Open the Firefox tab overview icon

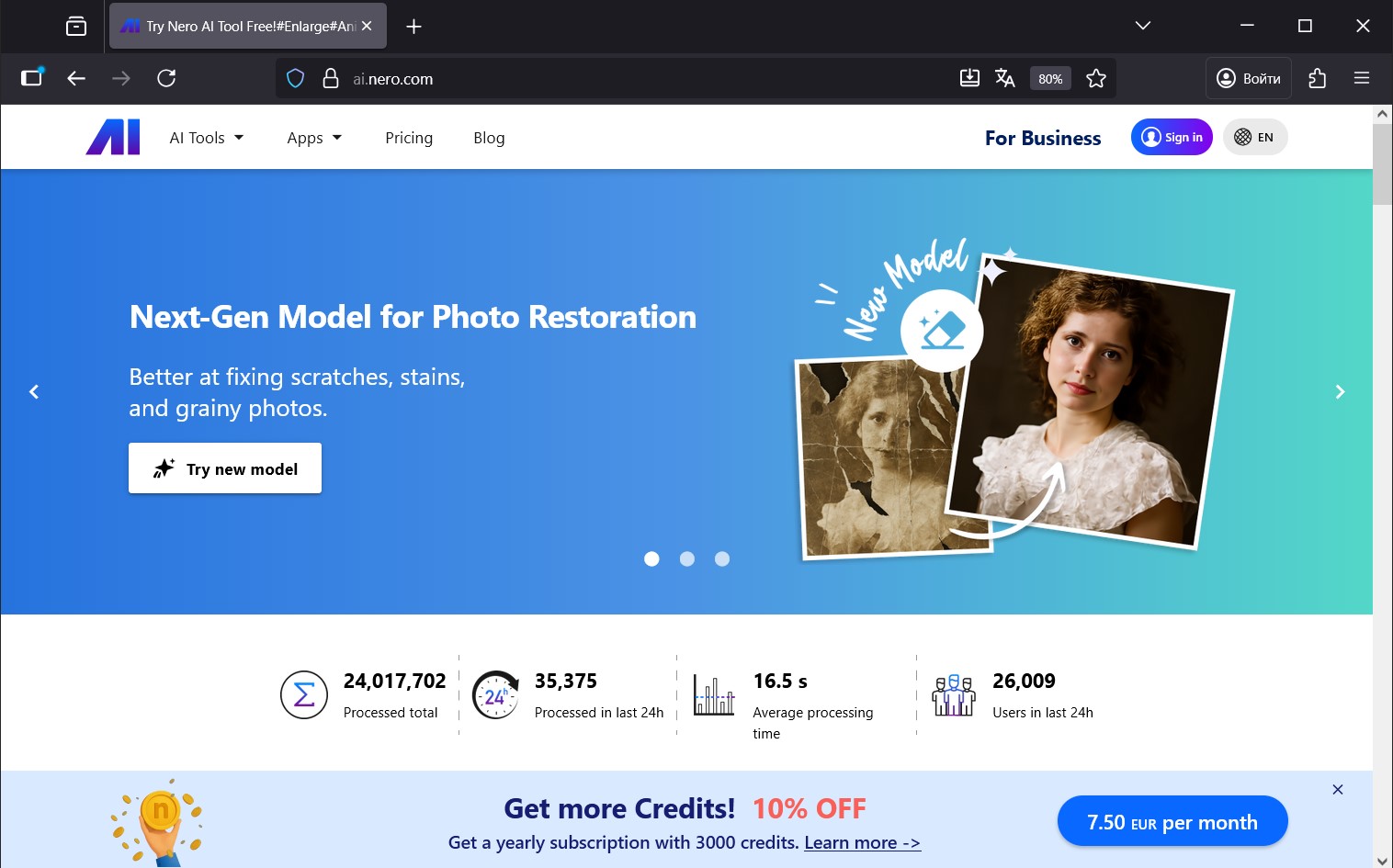76,26
